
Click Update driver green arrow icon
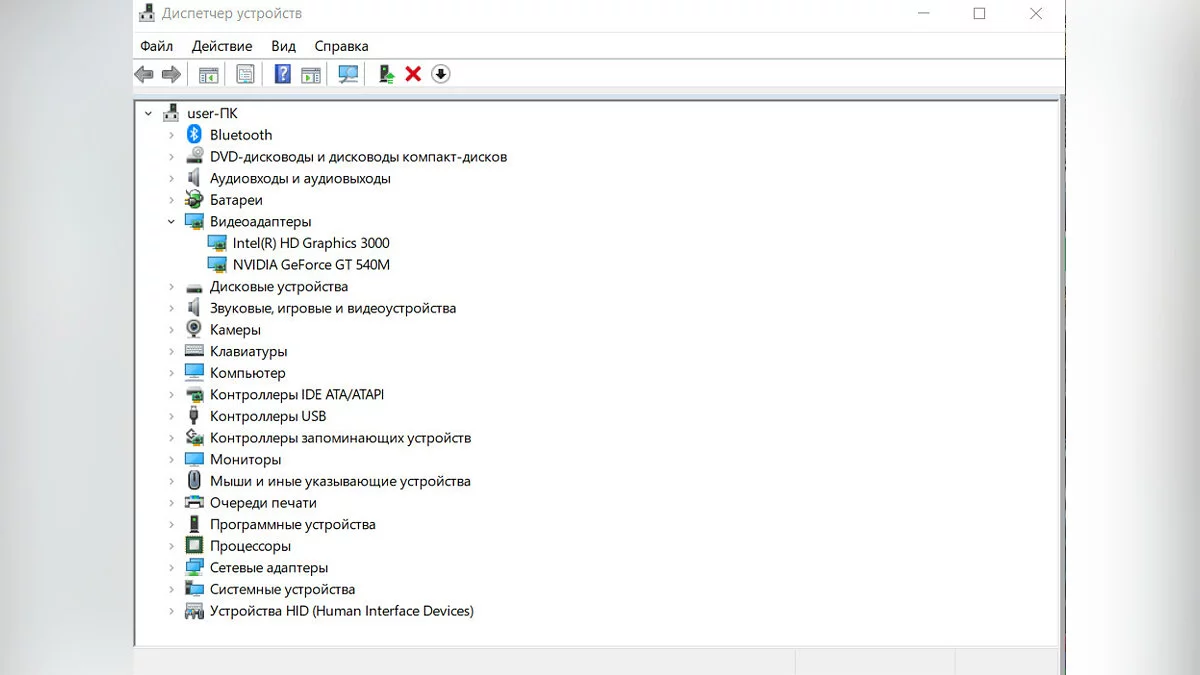(386, 74)
